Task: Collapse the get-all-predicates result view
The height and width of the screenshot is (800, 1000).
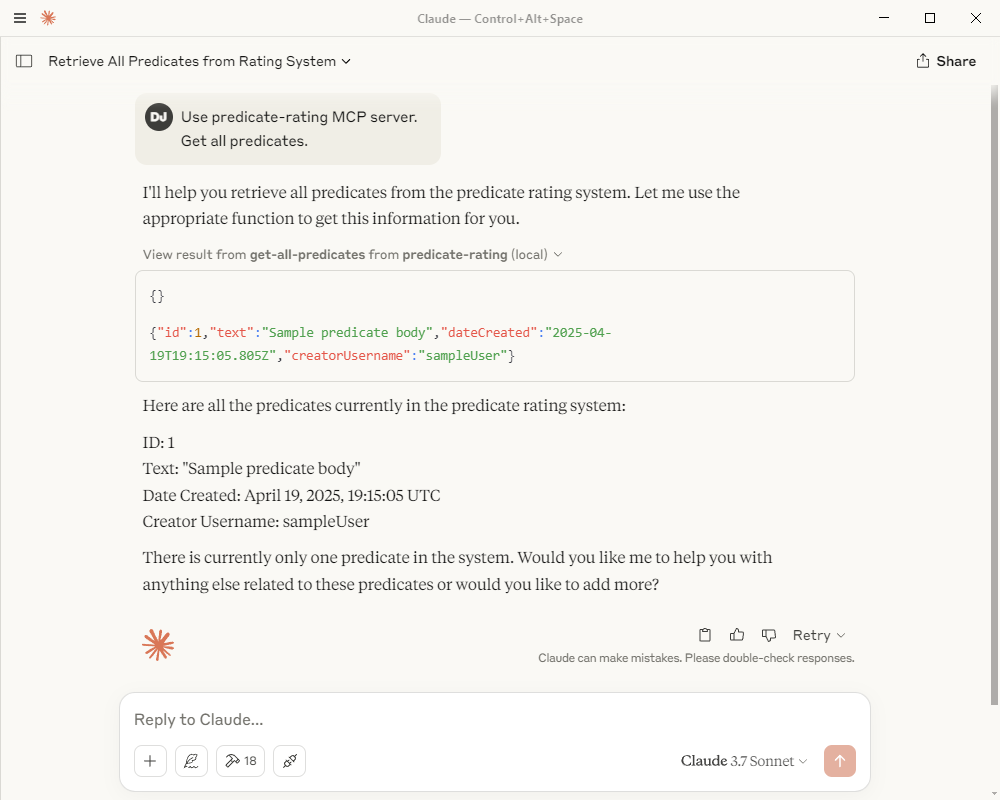Action: pos(353,255)
